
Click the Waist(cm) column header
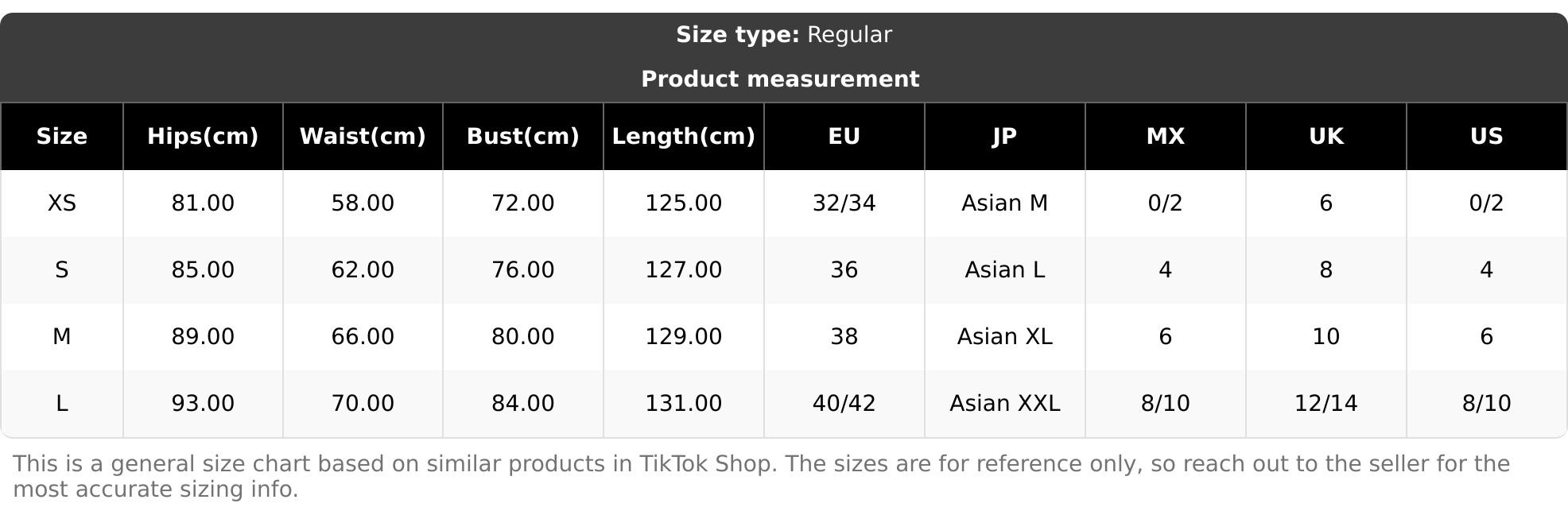(363, 137)
